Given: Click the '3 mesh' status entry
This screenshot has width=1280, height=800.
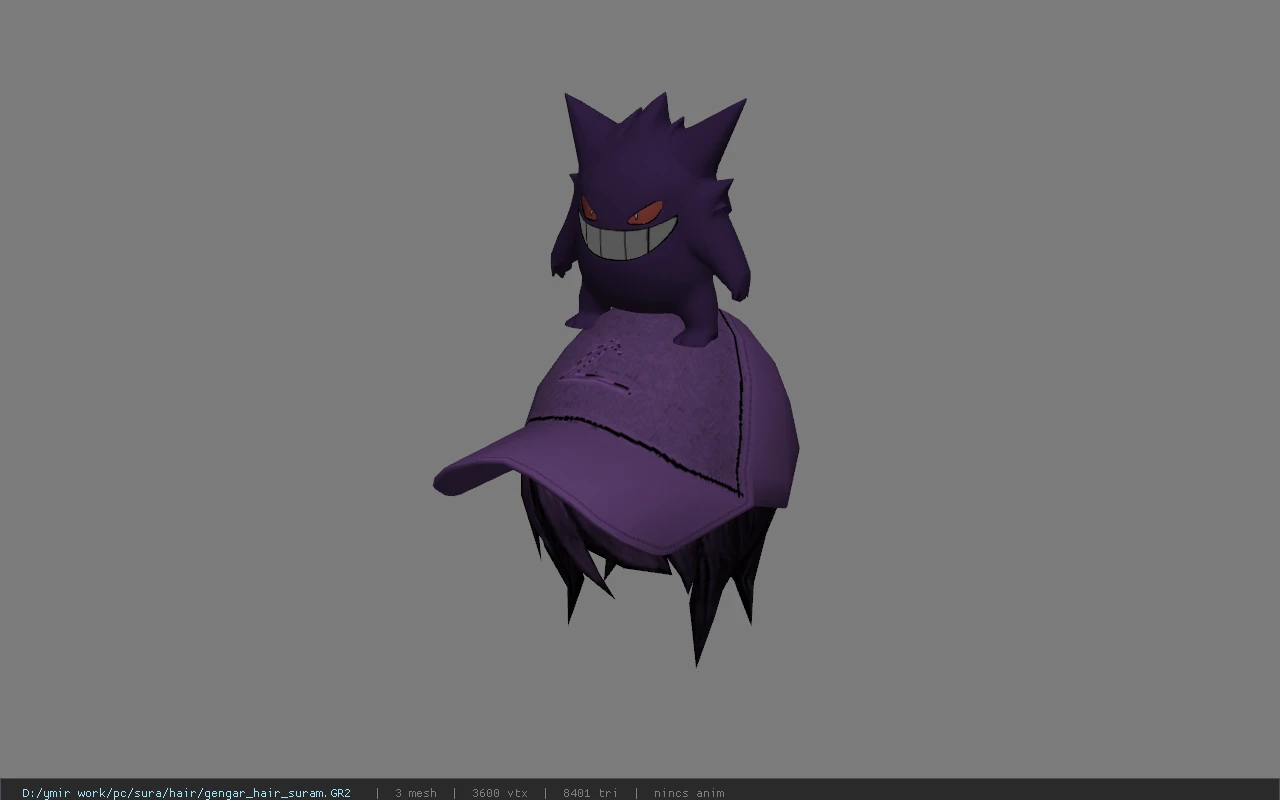Looking at the screenshot, I should point(415,793).
